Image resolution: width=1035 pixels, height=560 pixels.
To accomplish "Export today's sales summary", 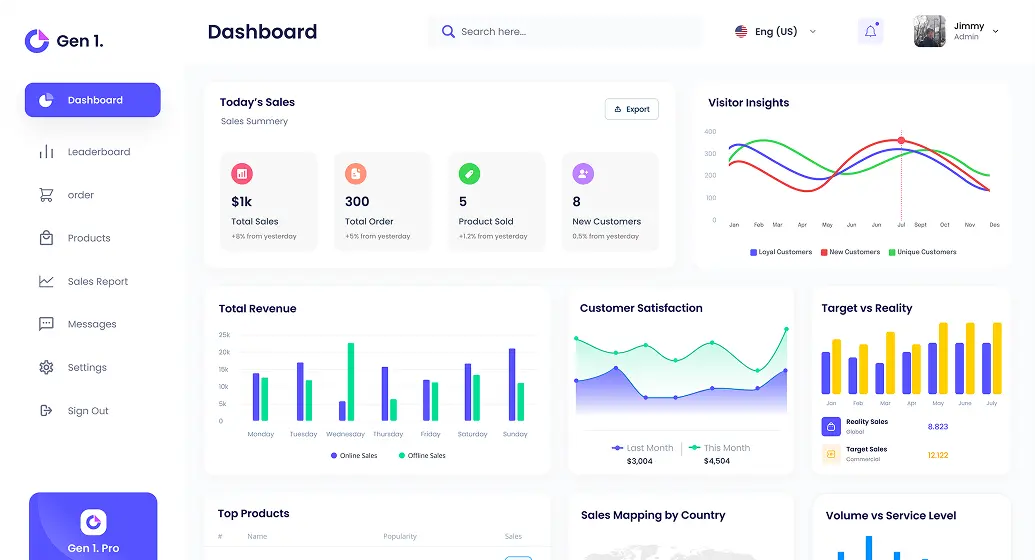I will pyautogui.click(x=632, y=109).
